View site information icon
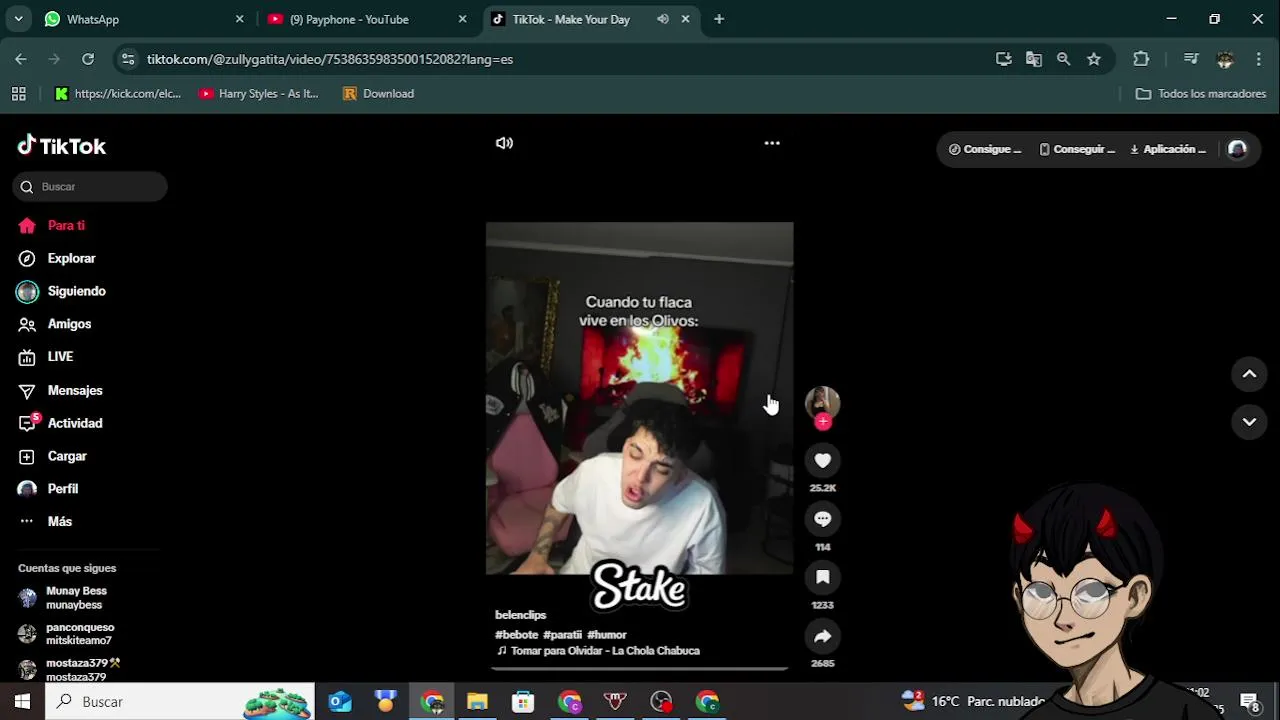1280x720 pixels. [x=128, y=59]
